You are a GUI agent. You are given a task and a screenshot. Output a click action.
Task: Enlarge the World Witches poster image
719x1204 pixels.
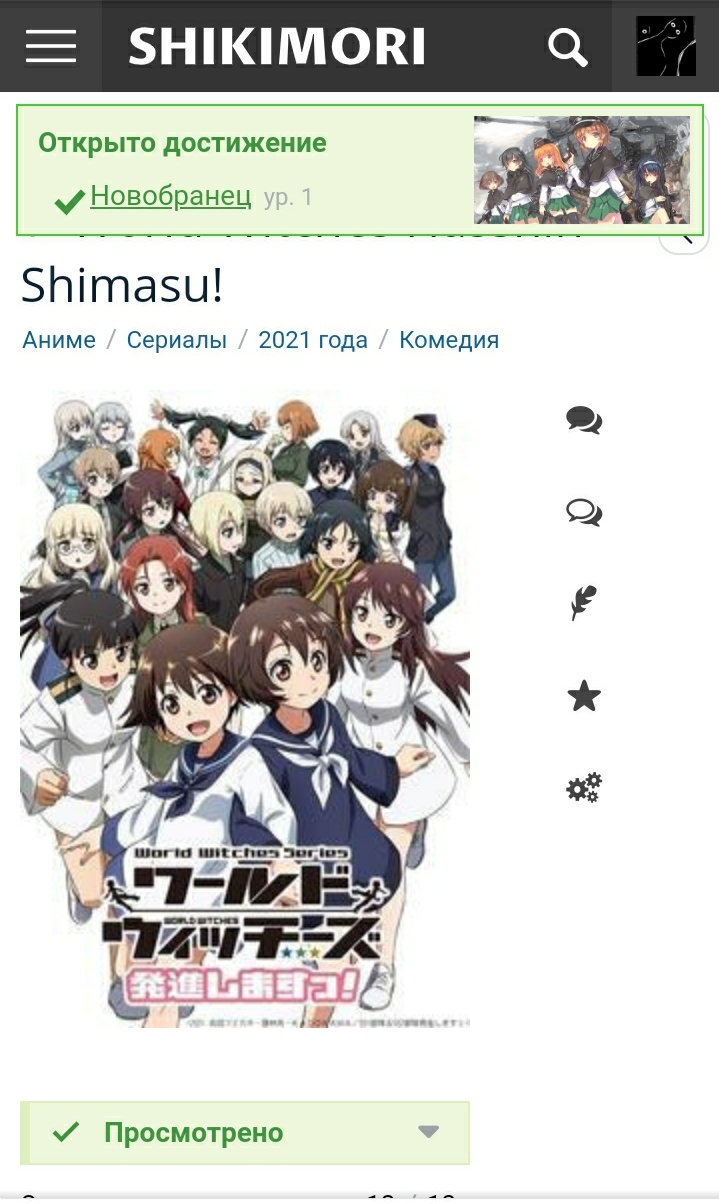(245, 708)
